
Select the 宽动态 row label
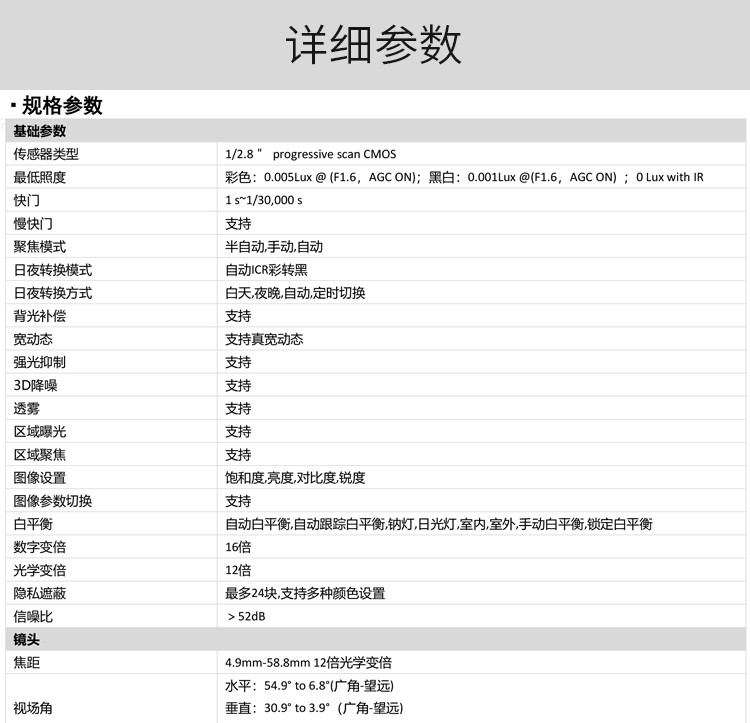coord(33,339)
